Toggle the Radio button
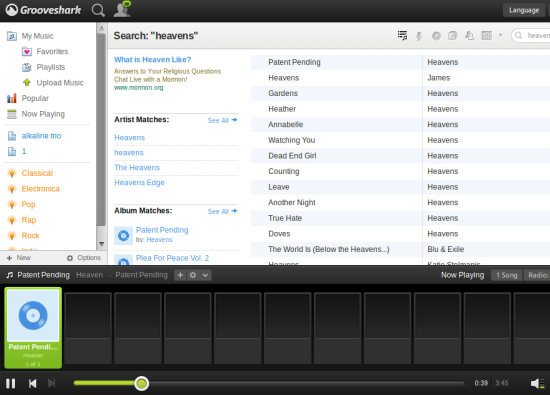This screenshot has width=550, height=395. click(537, 275)
